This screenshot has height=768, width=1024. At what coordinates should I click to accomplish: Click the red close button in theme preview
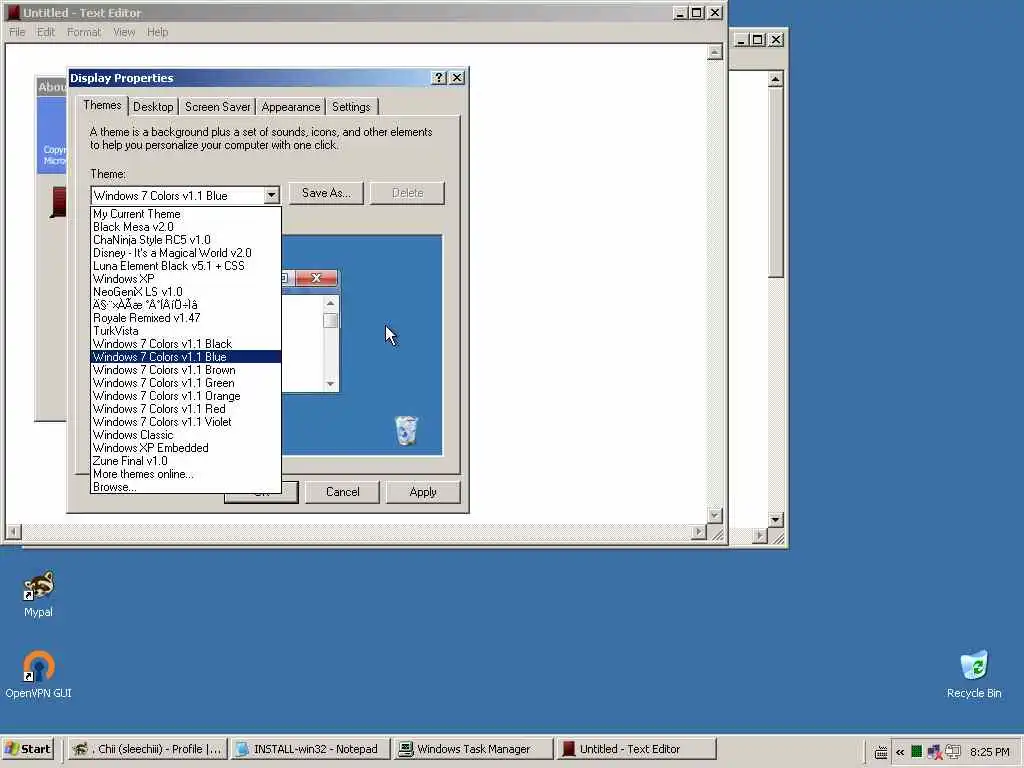click(317, 278)
